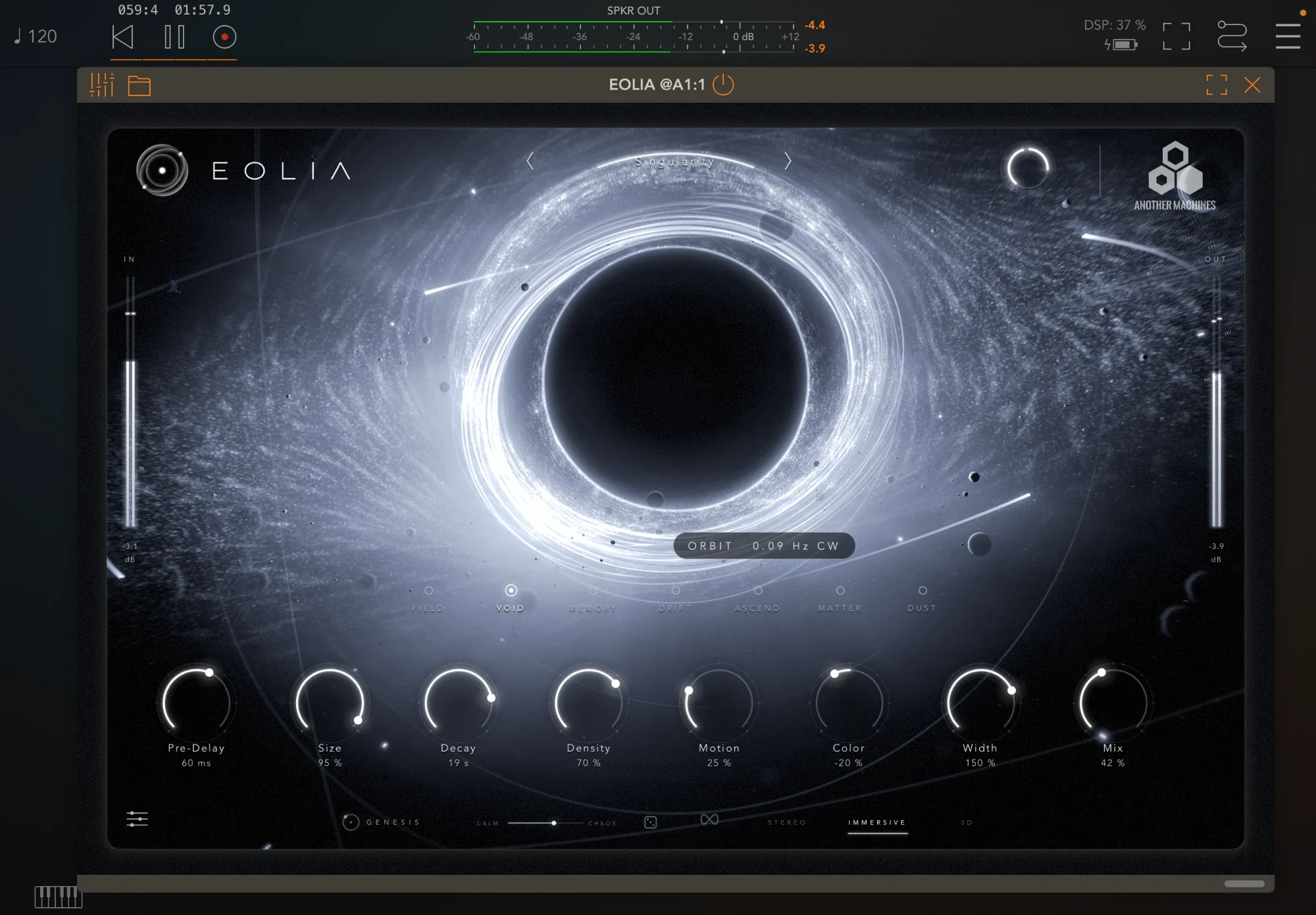Screen dimensions: 1316x915
Task: Select the DUST mode radio button
Action: (x=923, y=590)
